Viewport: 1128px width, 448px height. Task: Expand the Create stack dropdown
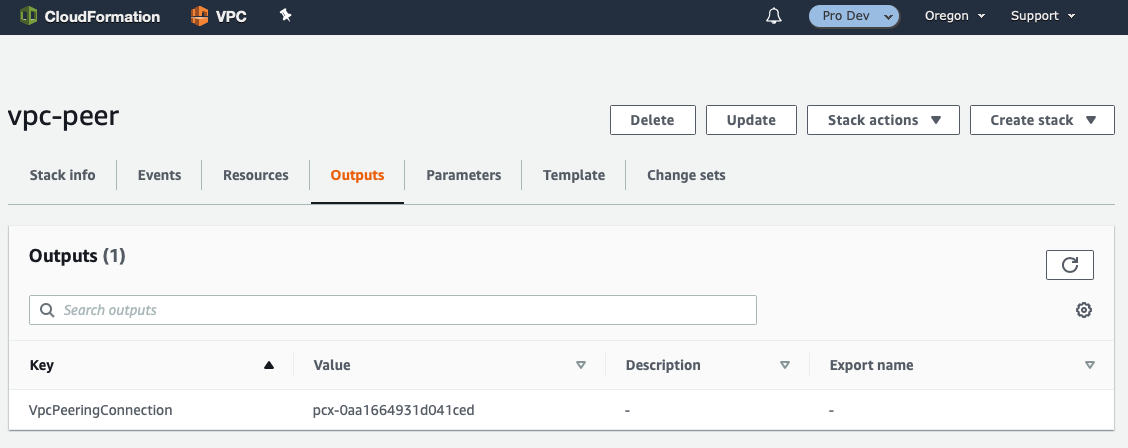[x=1042, y=120]
